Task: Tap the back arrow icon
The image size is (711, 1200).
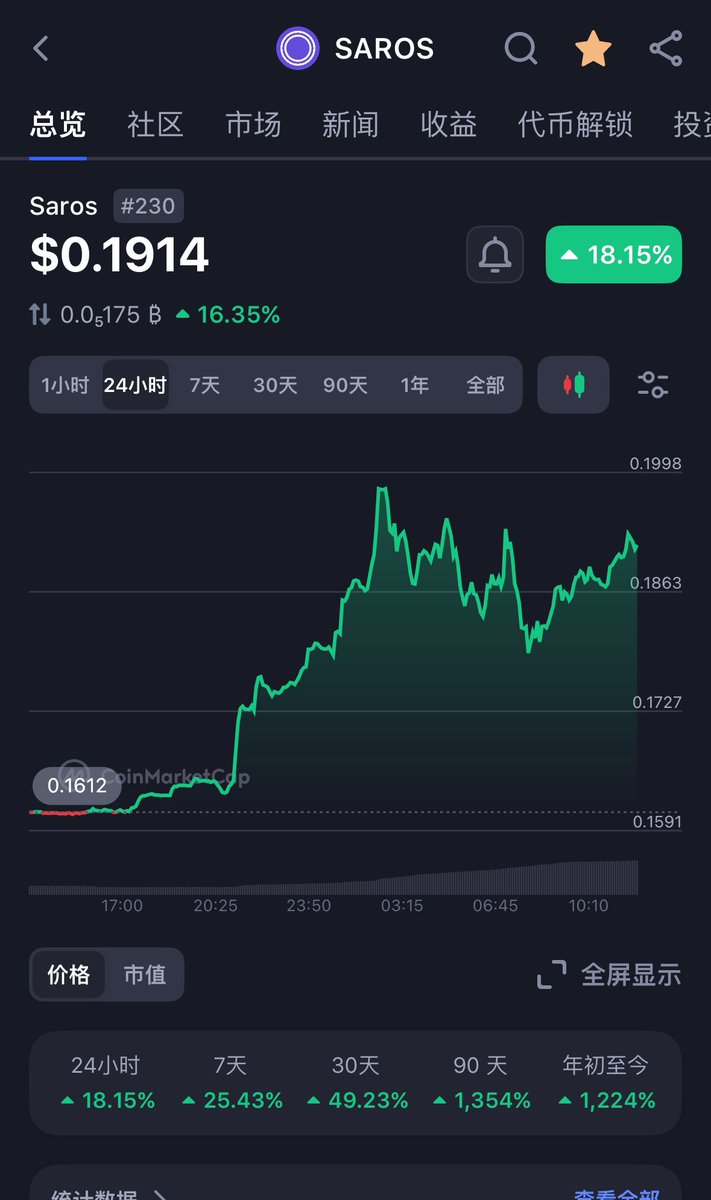Action: [41, 48]
